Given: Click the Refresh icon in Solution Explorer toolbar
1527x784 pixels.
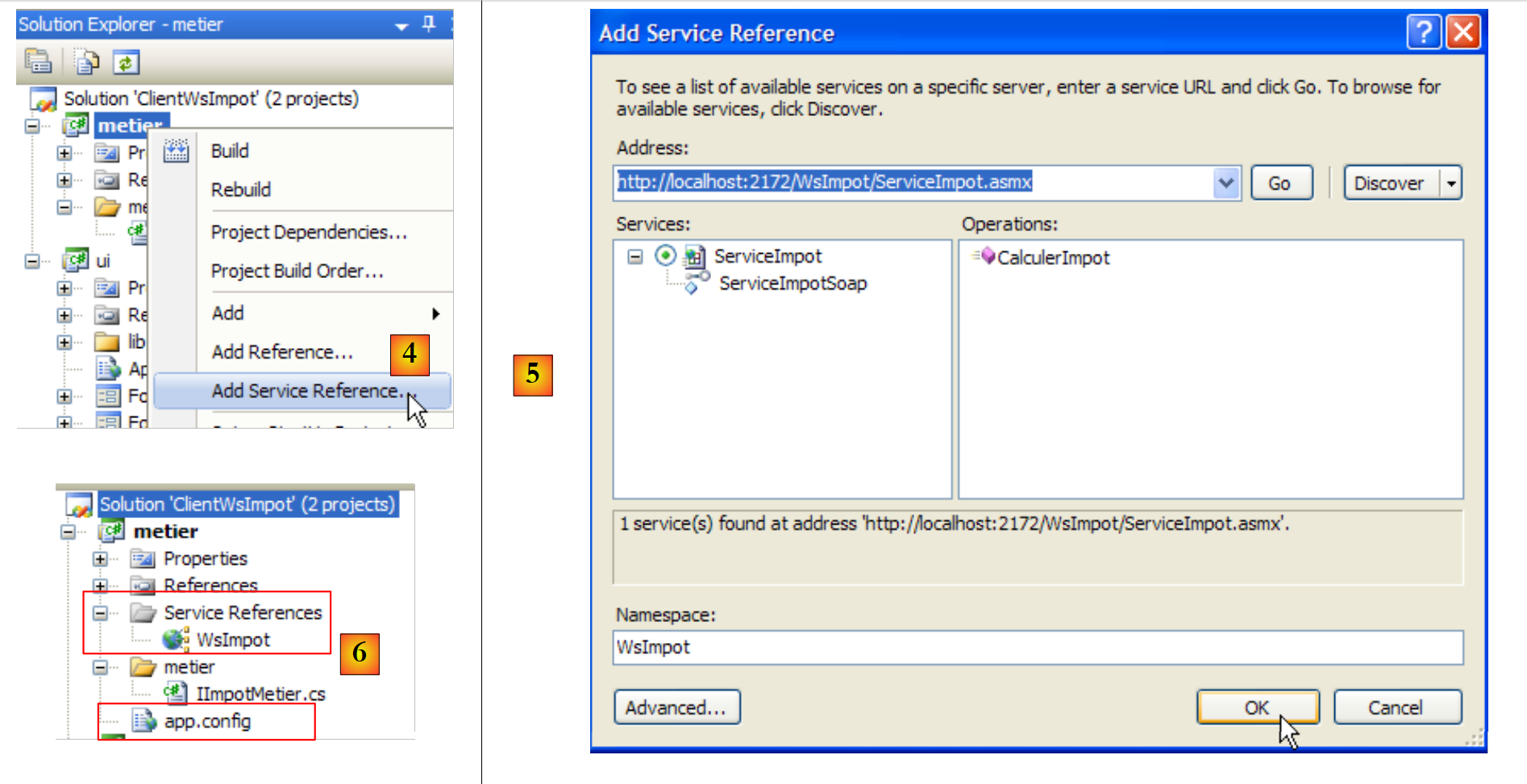Looking at the screenshot, I should [126, 62].
